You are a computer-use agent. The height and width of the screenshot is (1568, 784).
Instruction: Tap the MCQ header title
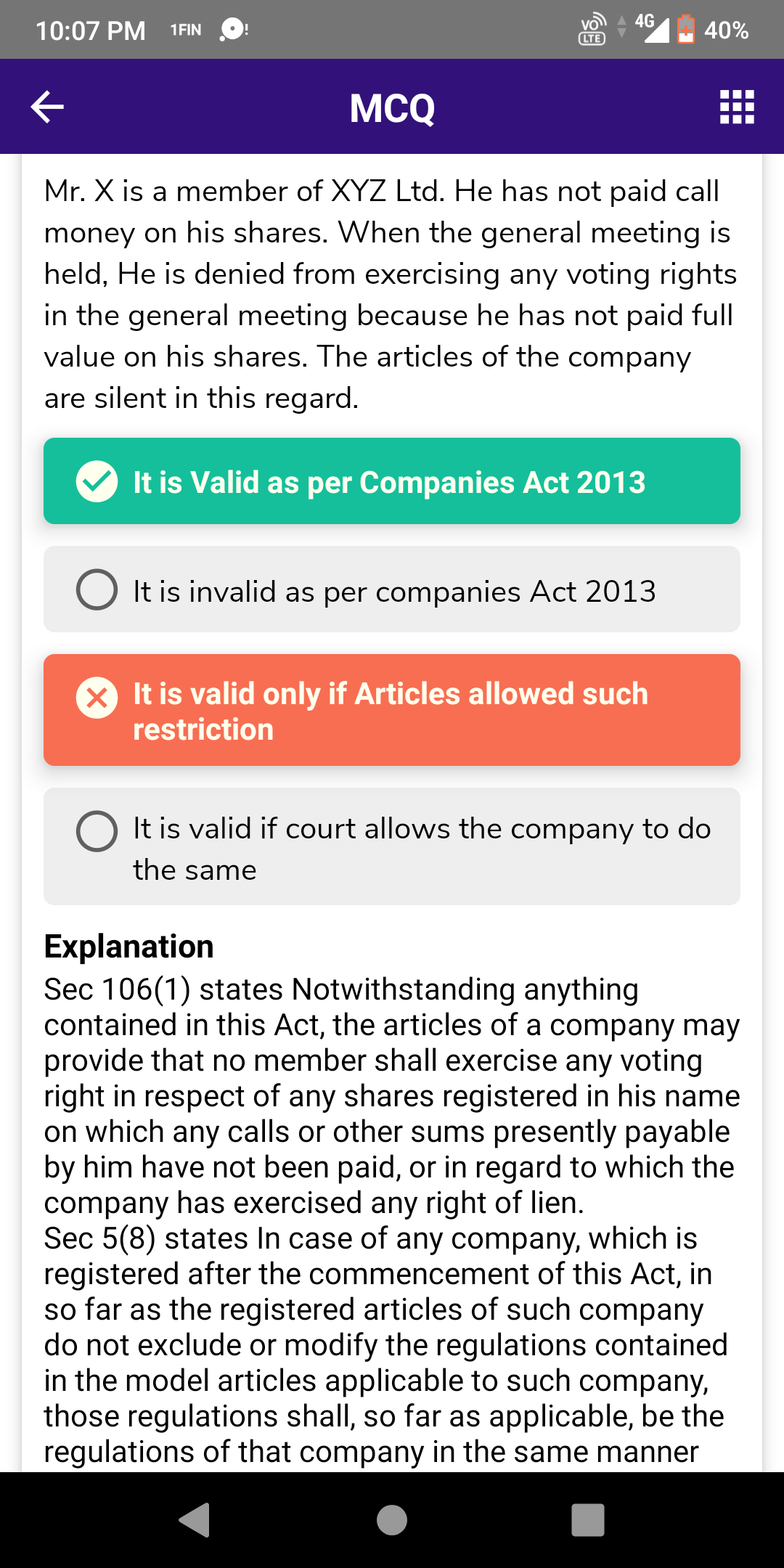(392, 108)
